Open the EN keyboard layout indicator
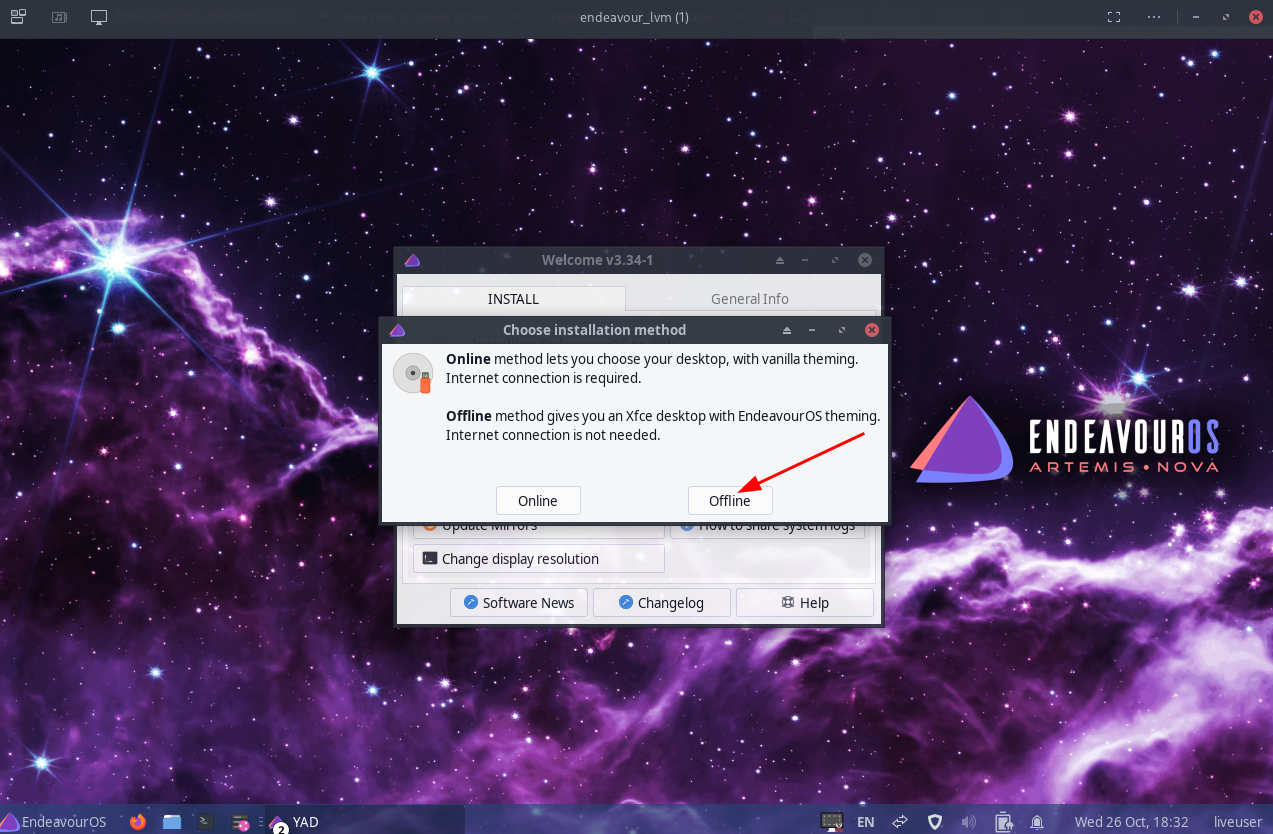The image size is (1273, 834). click(x=866, y=822)
